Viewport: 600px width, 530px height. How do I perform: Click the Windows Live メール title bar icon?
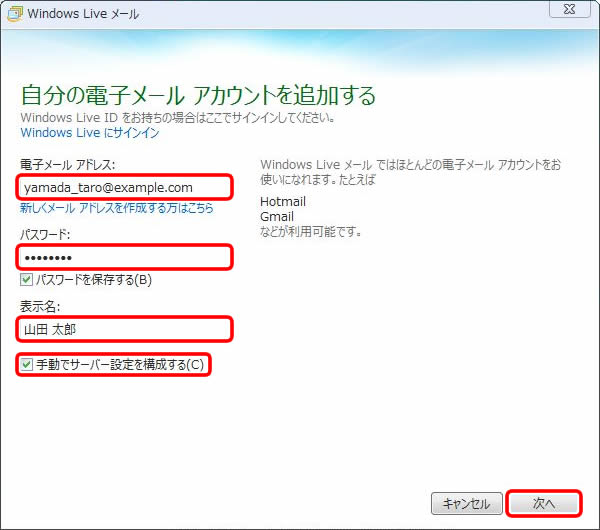click(13, 13)
